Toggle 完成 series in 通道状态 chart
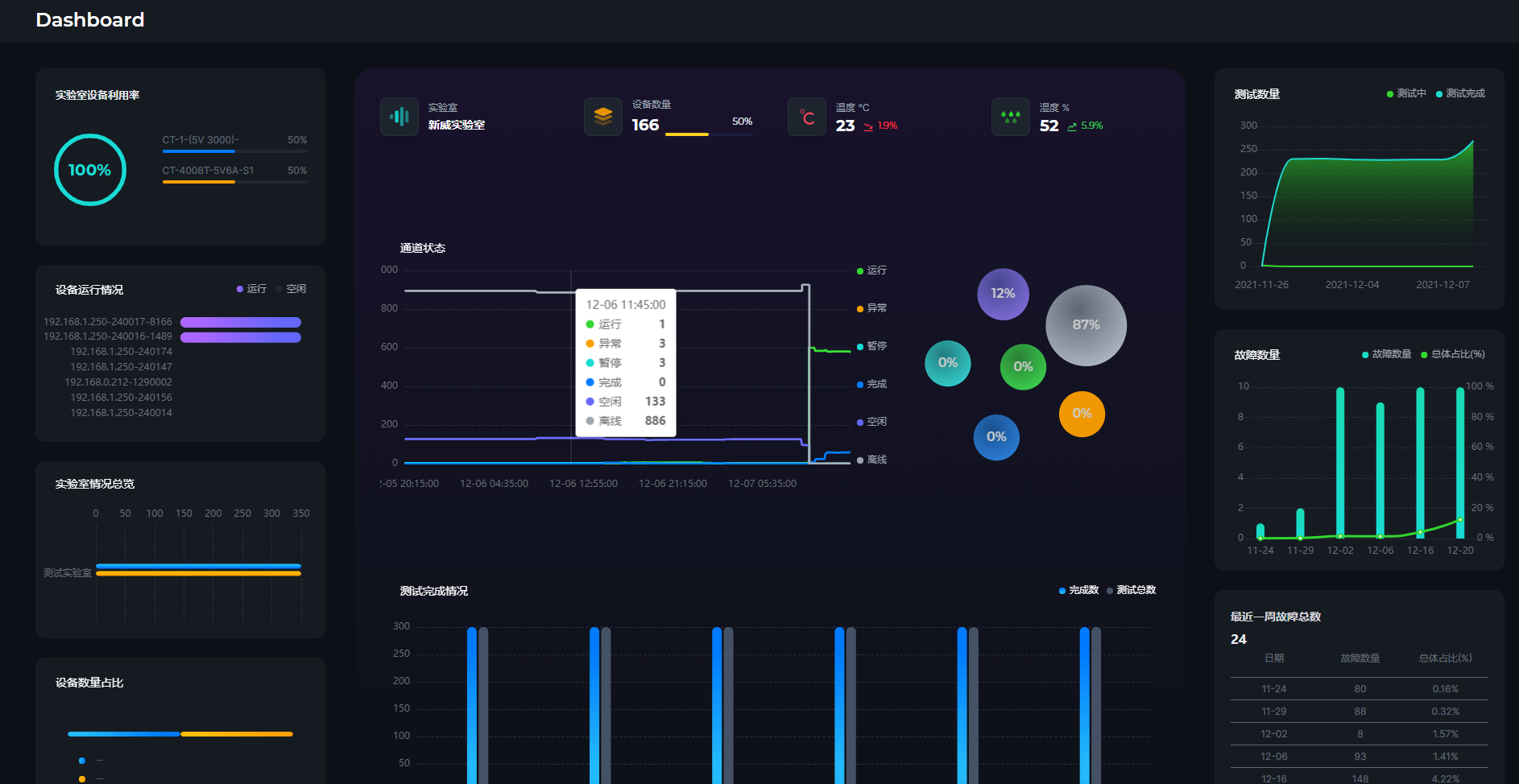 (x=871, y=384)
